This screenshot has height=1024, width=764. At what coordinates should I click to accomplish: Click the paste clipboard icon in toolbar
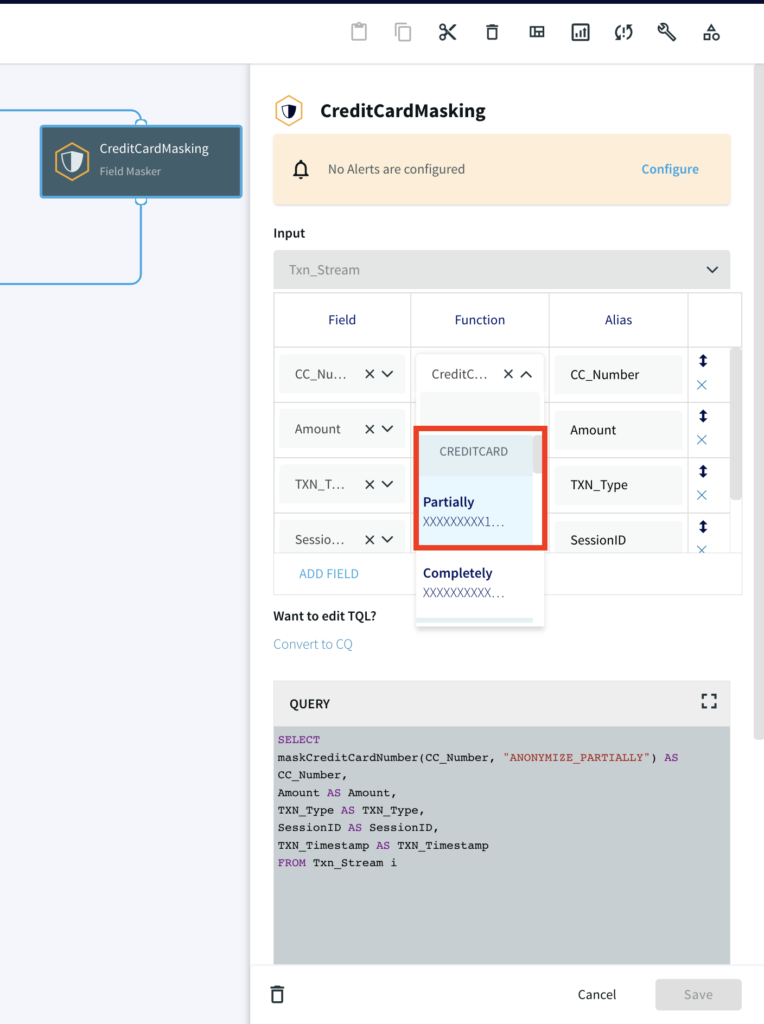(x=359, y=32)
